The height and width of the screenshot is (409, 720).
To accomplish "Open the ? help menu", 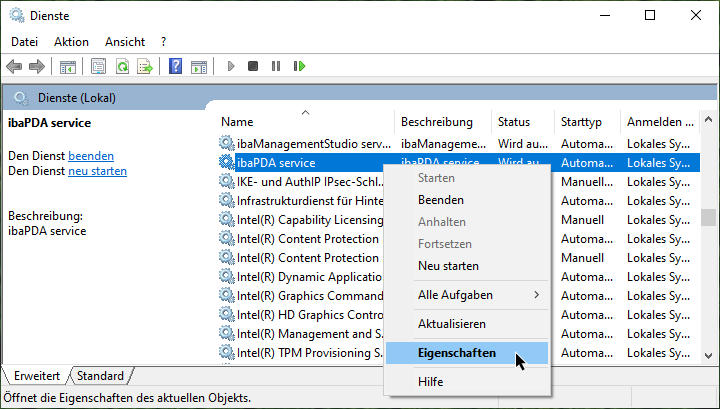I will coord(163,42).
